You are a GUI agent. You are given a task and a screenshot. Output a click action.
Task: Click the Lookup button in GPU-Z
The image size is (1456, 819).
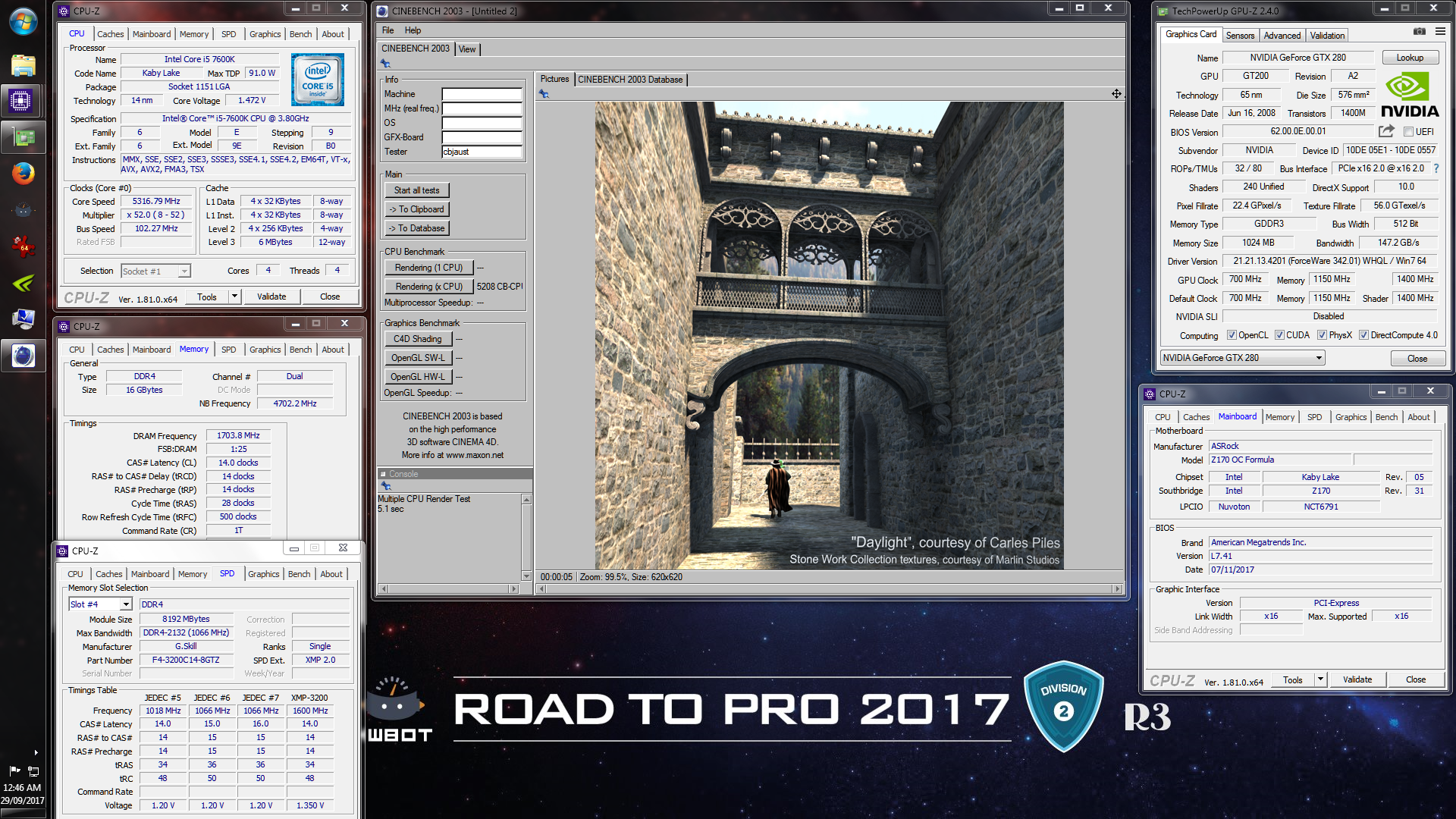(x=1410, y=58)
